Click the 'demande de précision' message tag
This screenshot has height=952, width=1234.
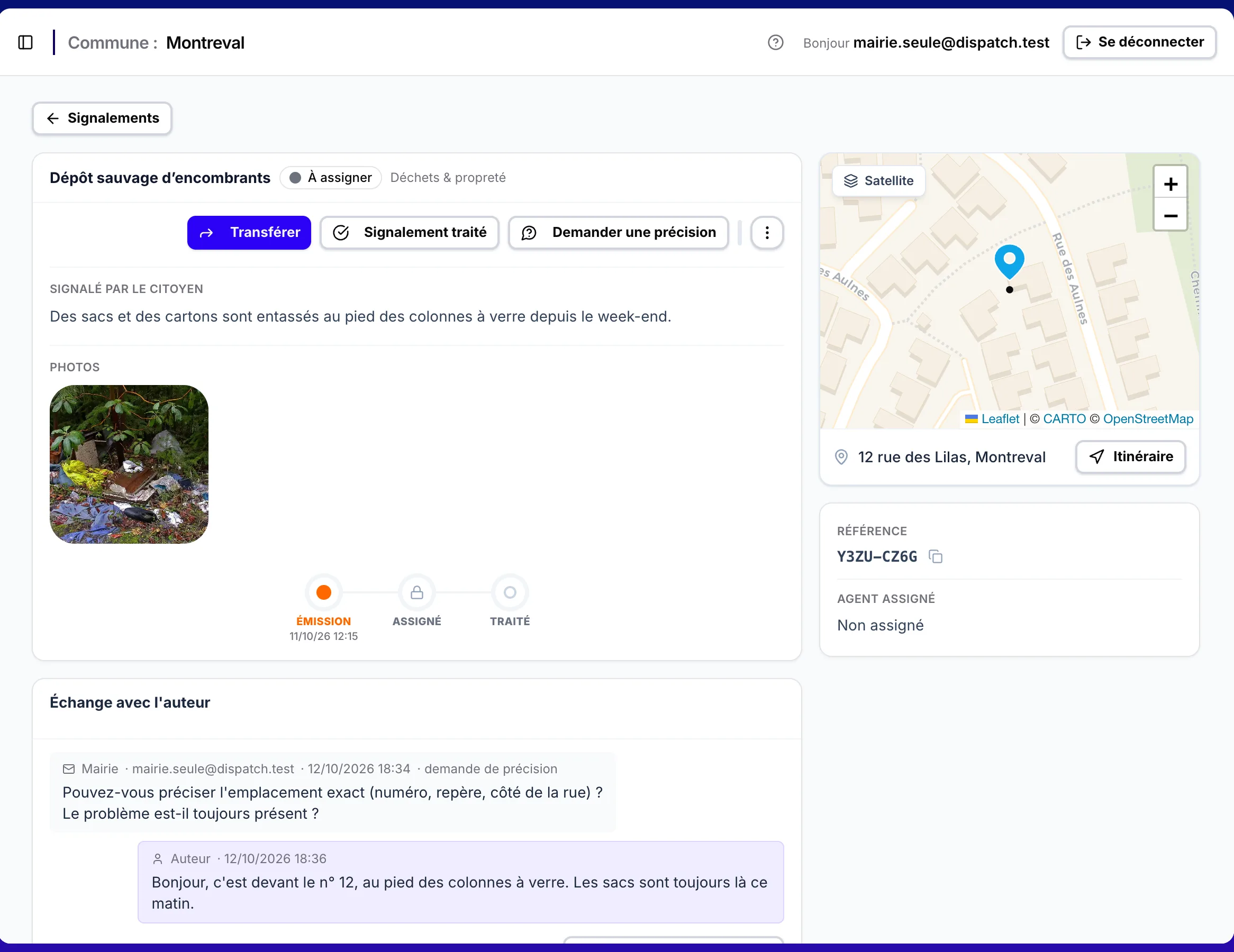(491, 769)
